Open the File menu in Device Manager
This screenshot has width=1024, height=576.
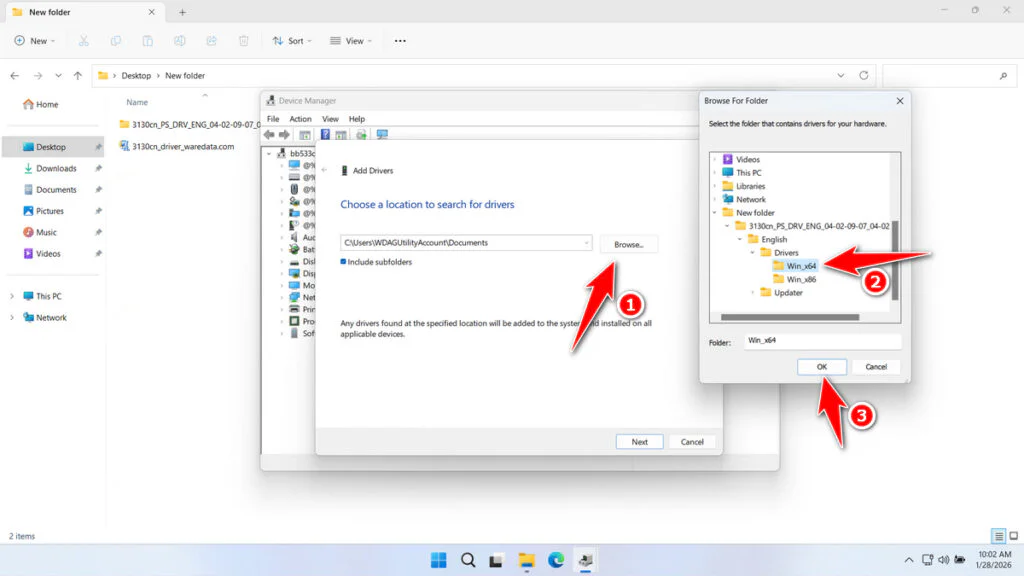point(273,119)
